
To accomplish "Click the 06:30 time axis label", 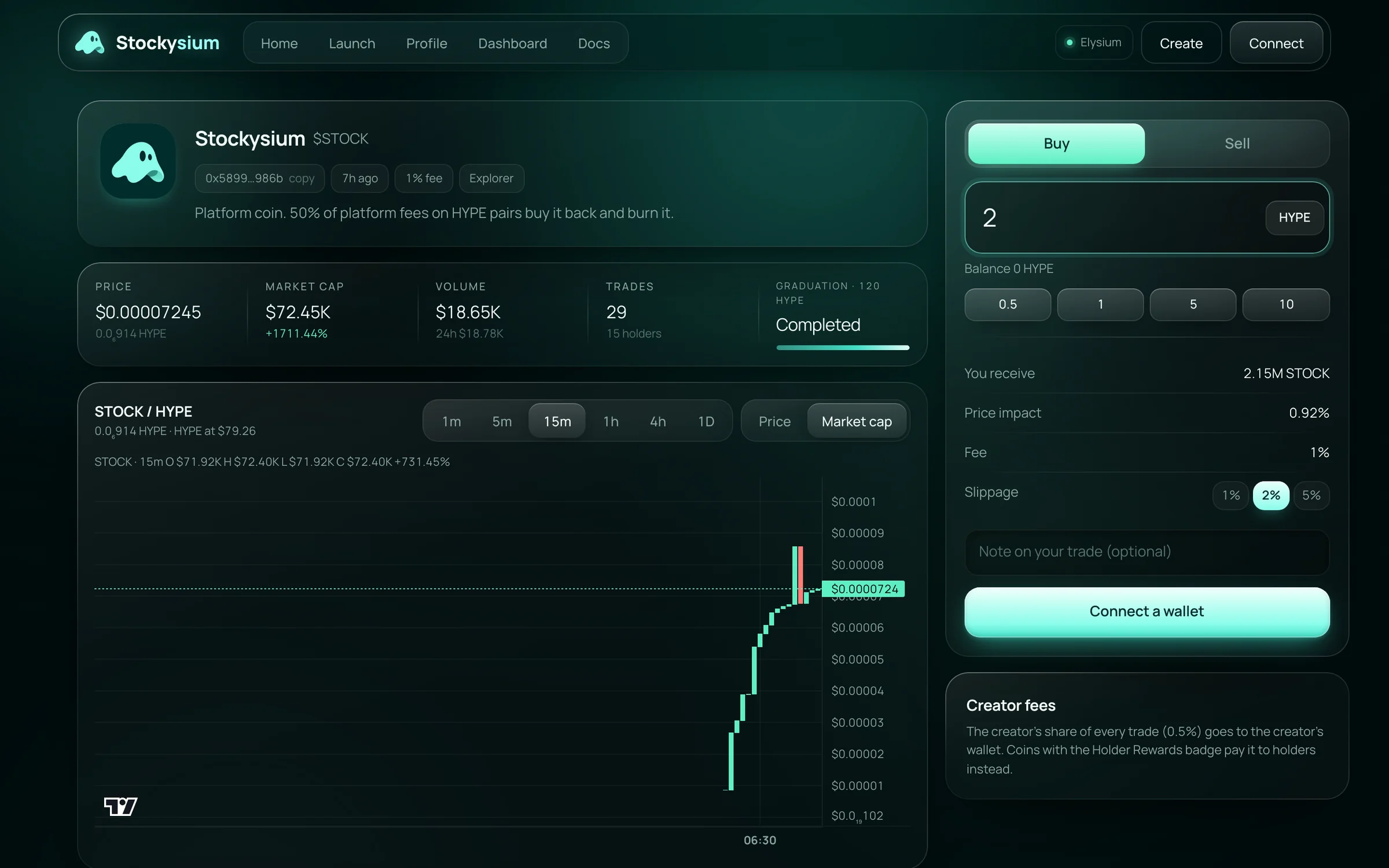I will pyautogui.click(x=759, y=840).
